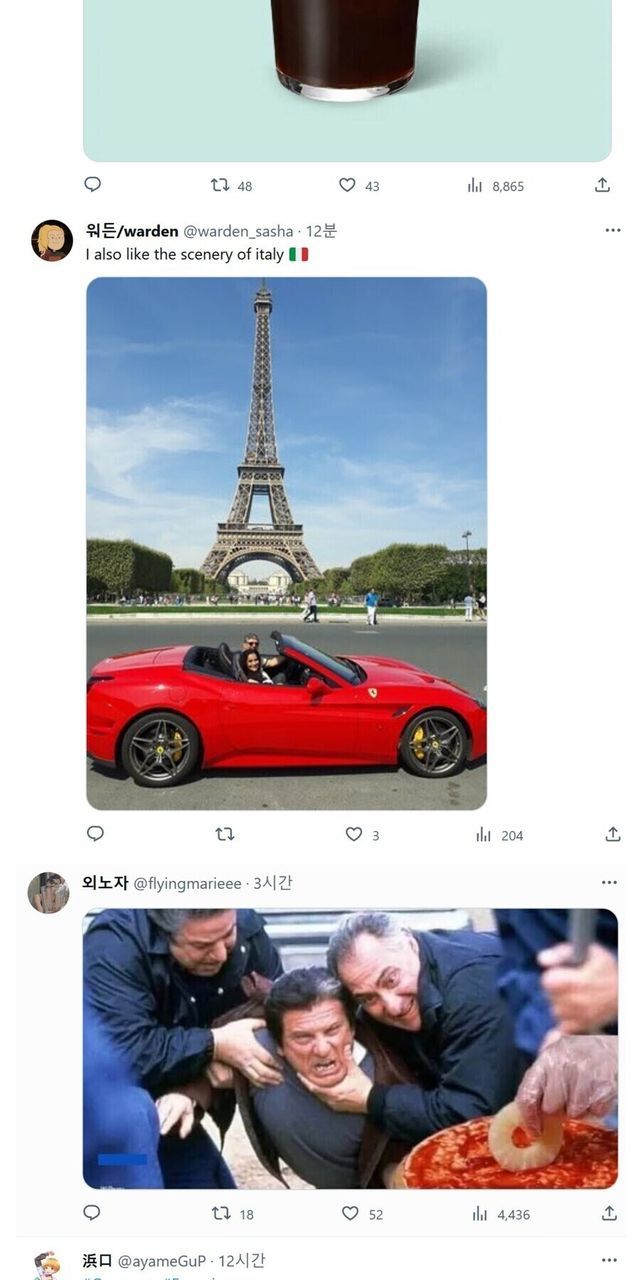Open the @warden_sasha profile handle
Image resolution: width=640 pixels, height=1280 pixels.
tap(238, 231)
